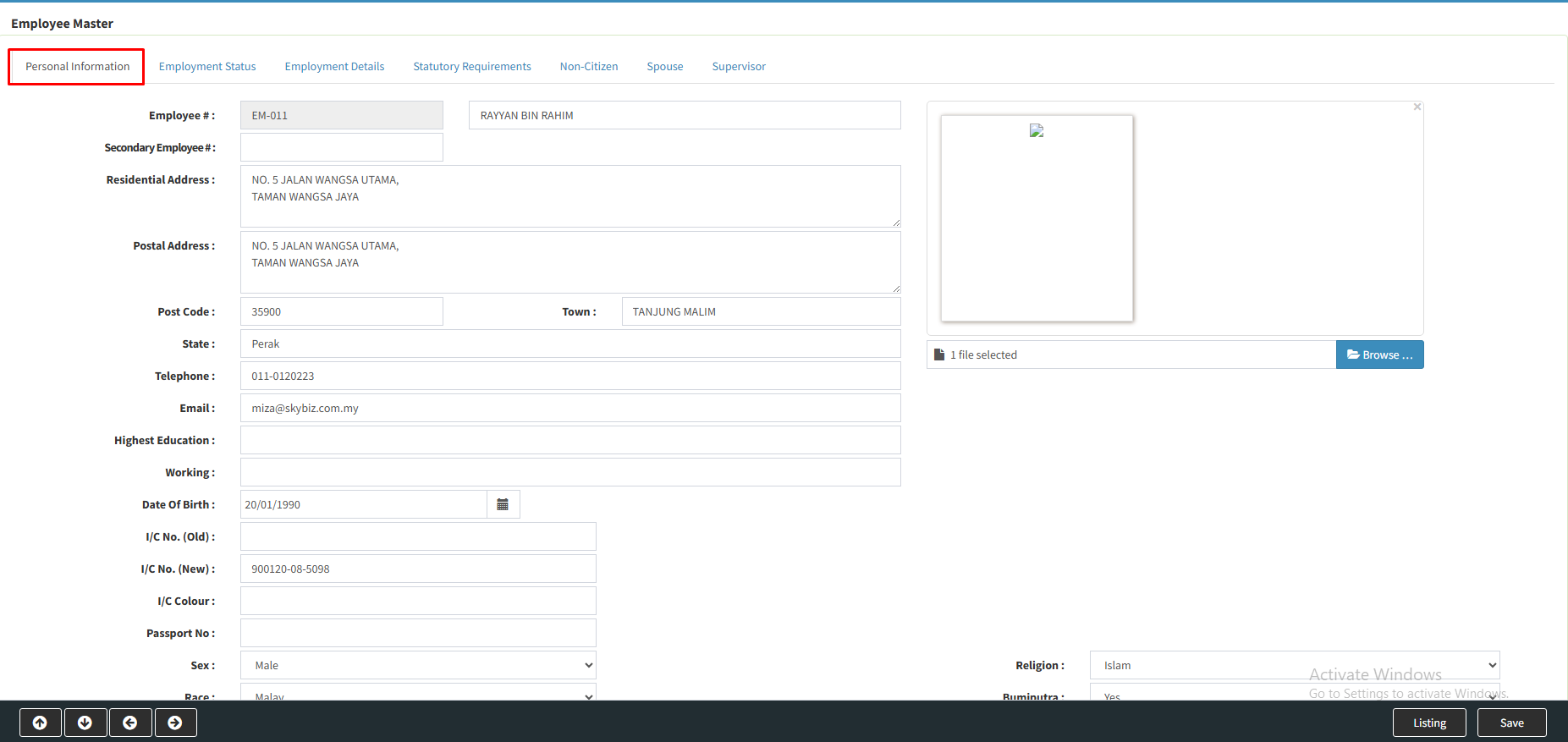Click the broken employee photo thumbnail
The image size is (1568, 742).
1037,131
